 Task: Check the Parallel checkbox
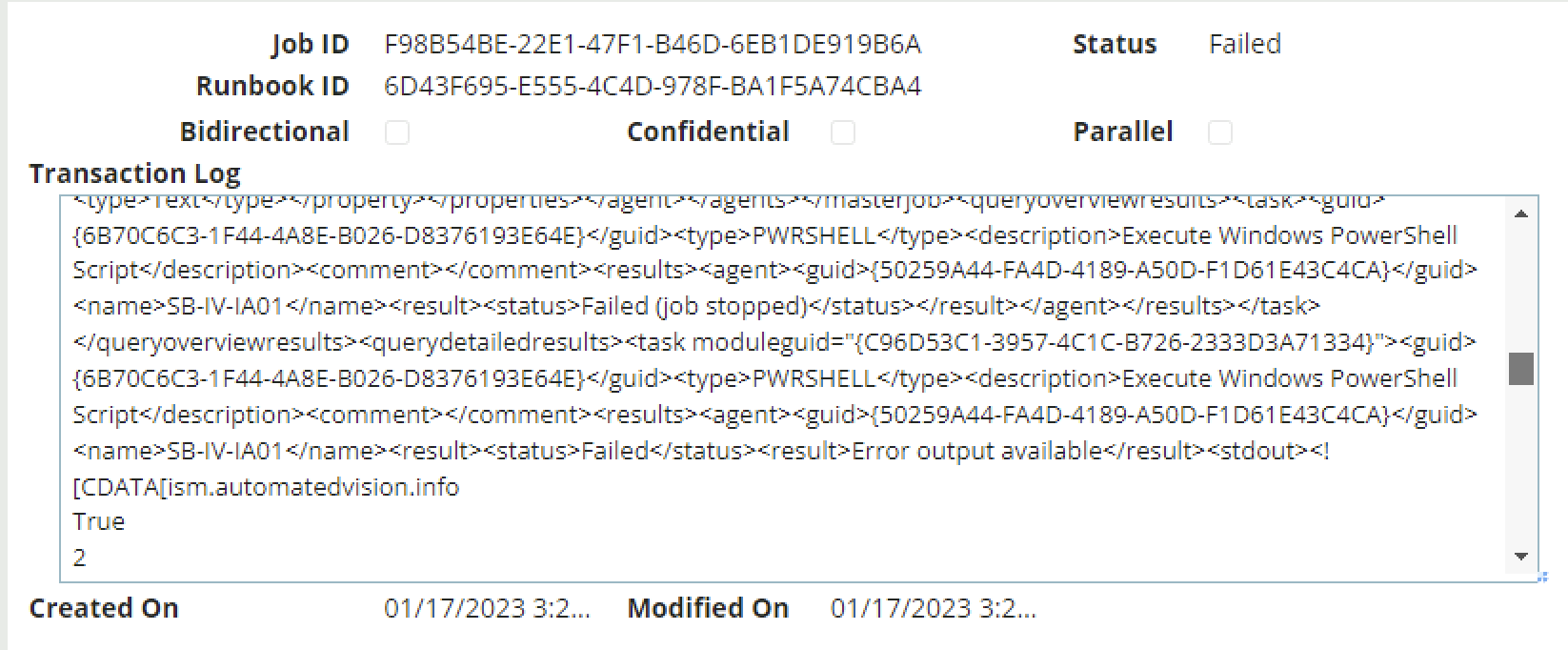(1220, 132)
